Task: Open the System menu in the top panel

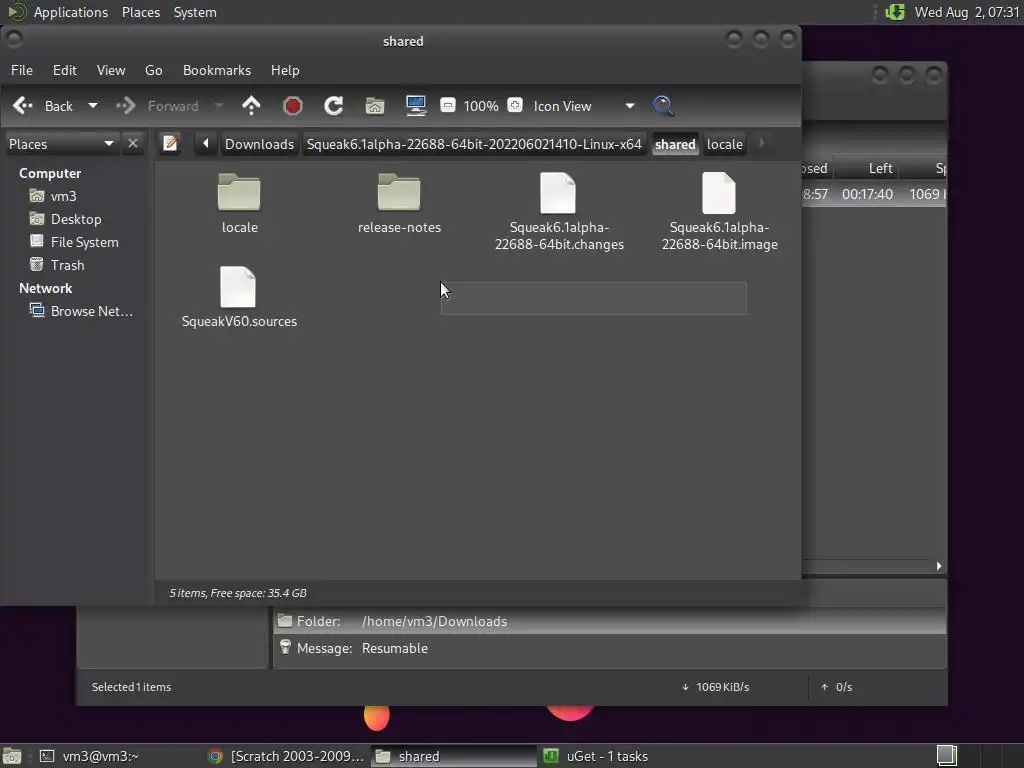Action: [195, 12]
